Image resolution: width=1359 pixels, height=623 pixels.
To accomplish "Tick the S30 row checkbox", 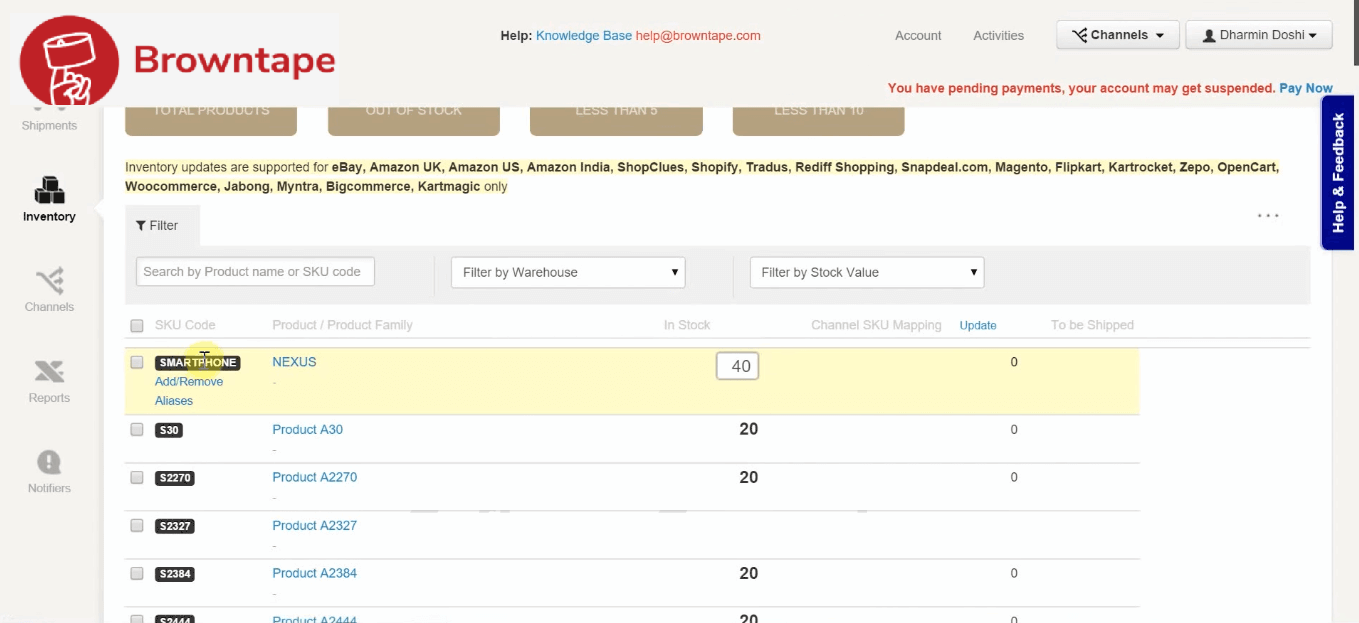I will click(137, 430).
